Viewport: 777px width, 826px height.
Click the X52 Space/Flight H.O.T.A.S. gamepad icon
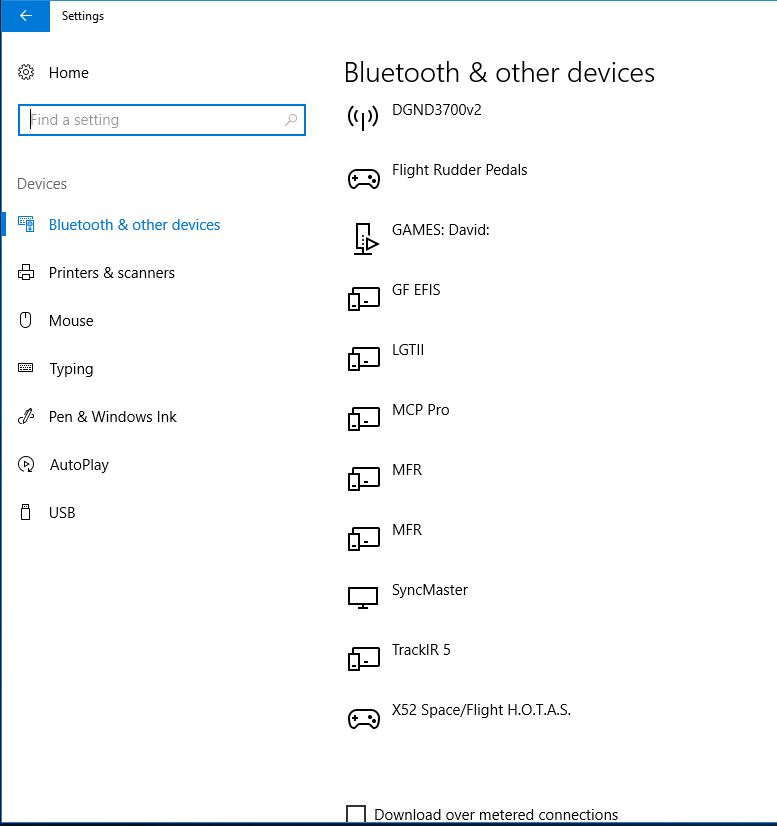click(363, 719)
